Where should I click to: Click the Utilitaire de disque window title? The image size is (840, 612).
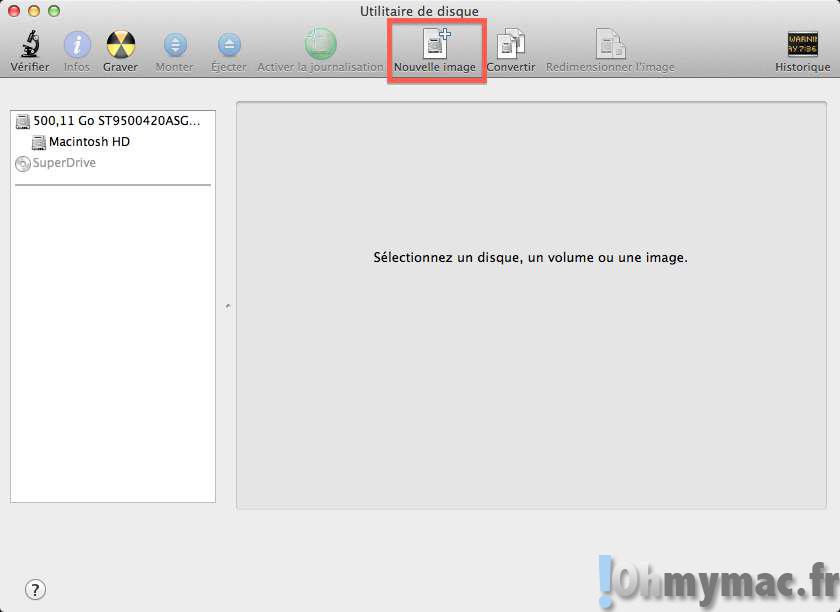[419, 11]
